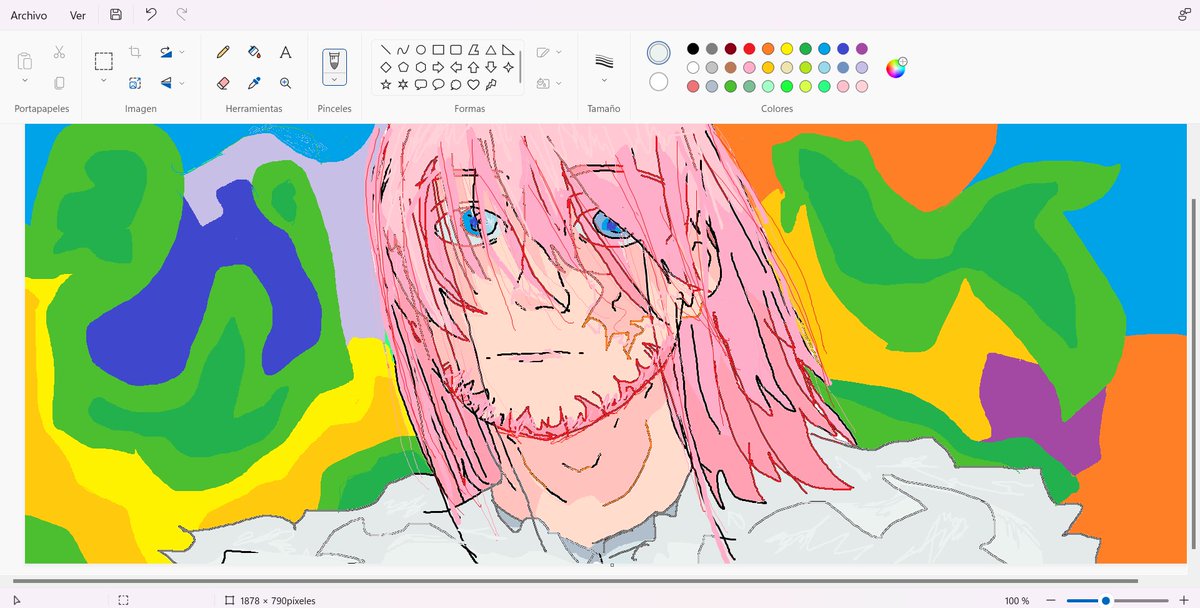Screen dimensions: 1200x608
Task: Open the rotate dropdown arrow
Action: [182, 52]
